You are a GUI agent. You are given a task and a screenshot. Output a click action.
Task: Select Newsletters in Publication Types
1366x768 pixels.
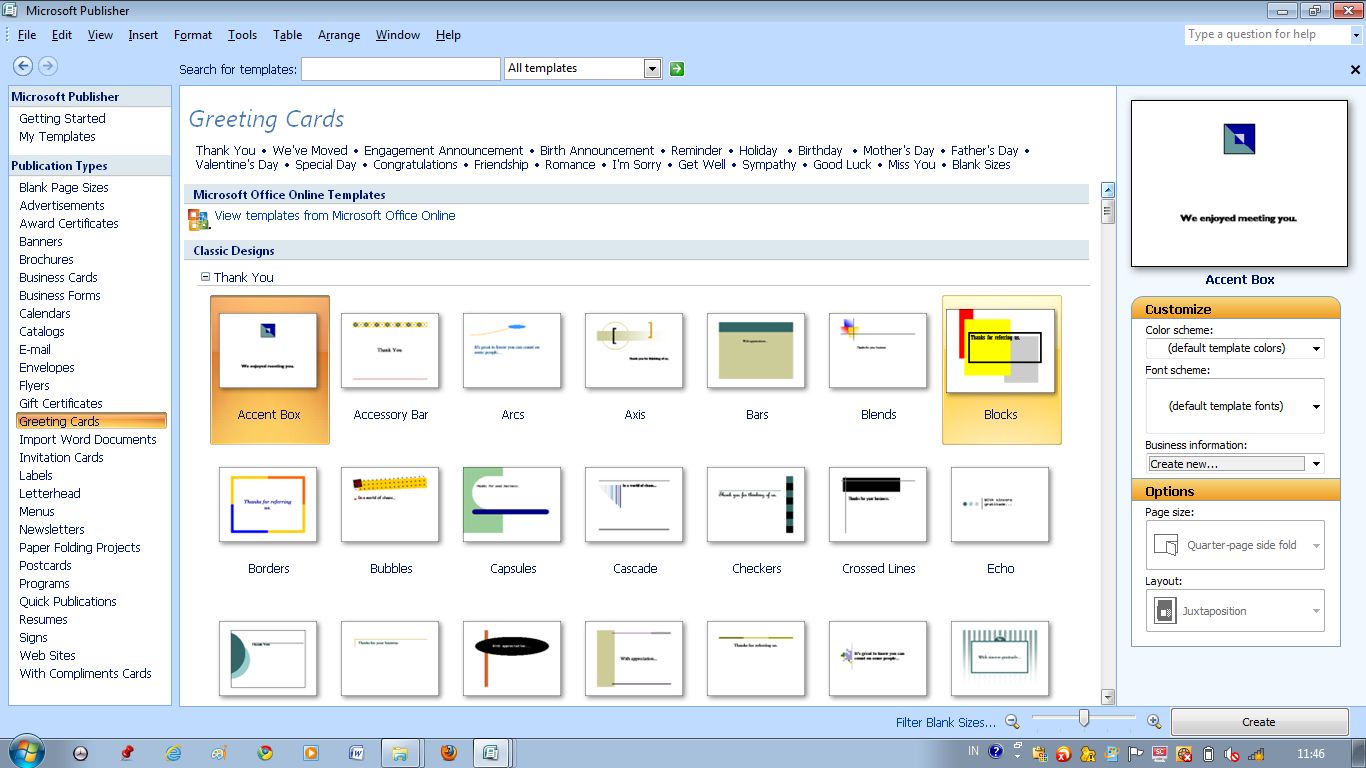point(52,530)
